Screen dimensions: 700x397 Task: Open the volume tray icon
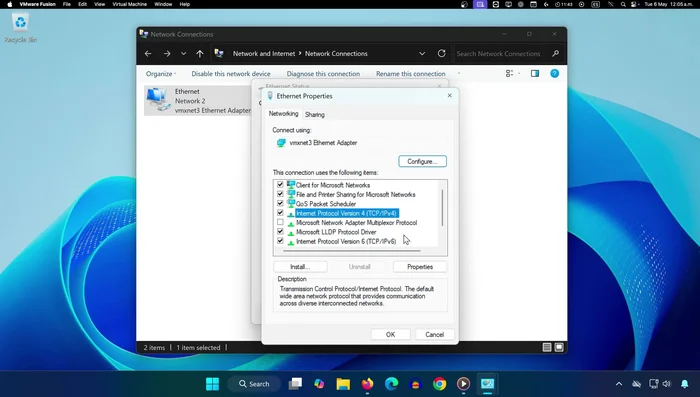667,384
